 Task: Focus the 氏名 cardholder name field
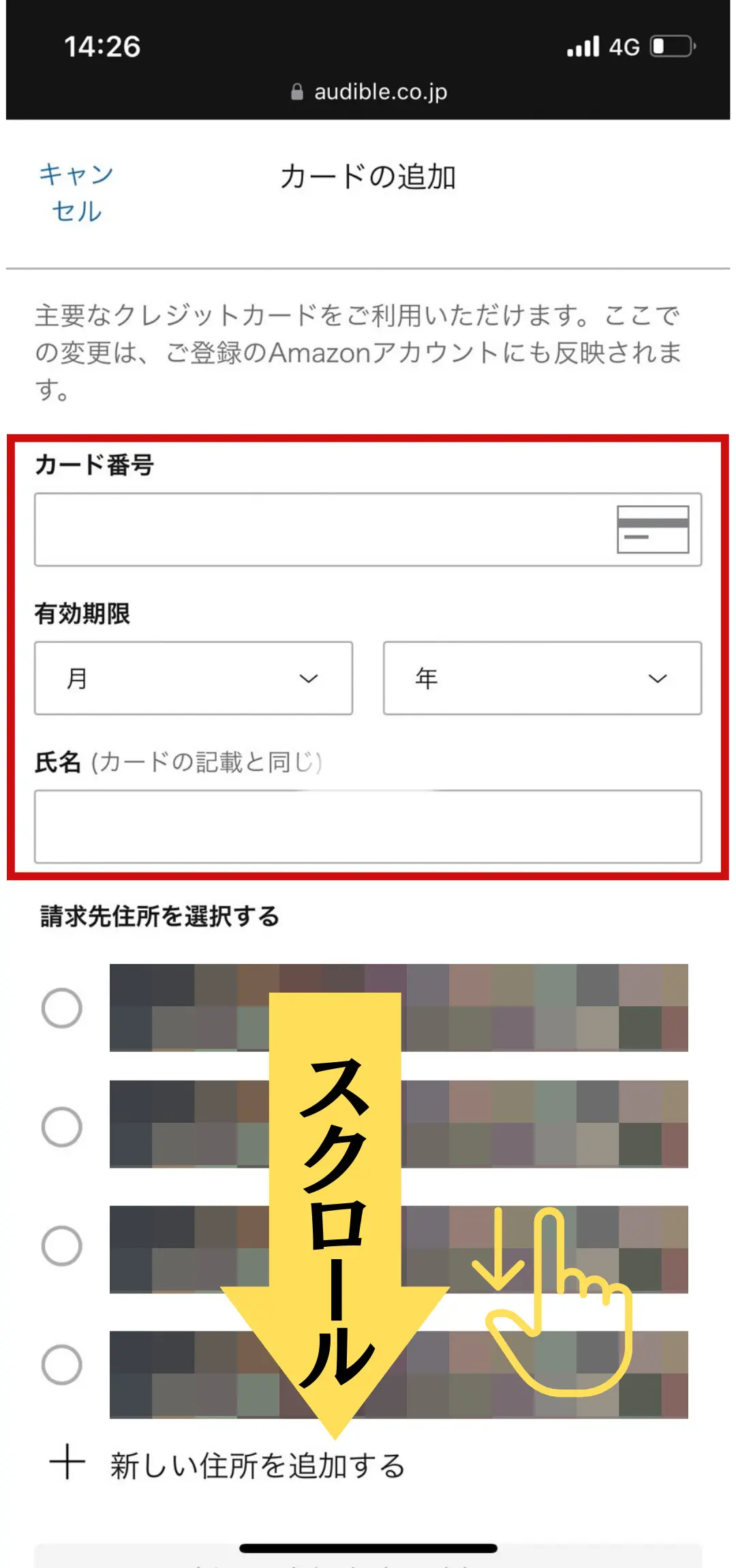click(x=368, y=827)
